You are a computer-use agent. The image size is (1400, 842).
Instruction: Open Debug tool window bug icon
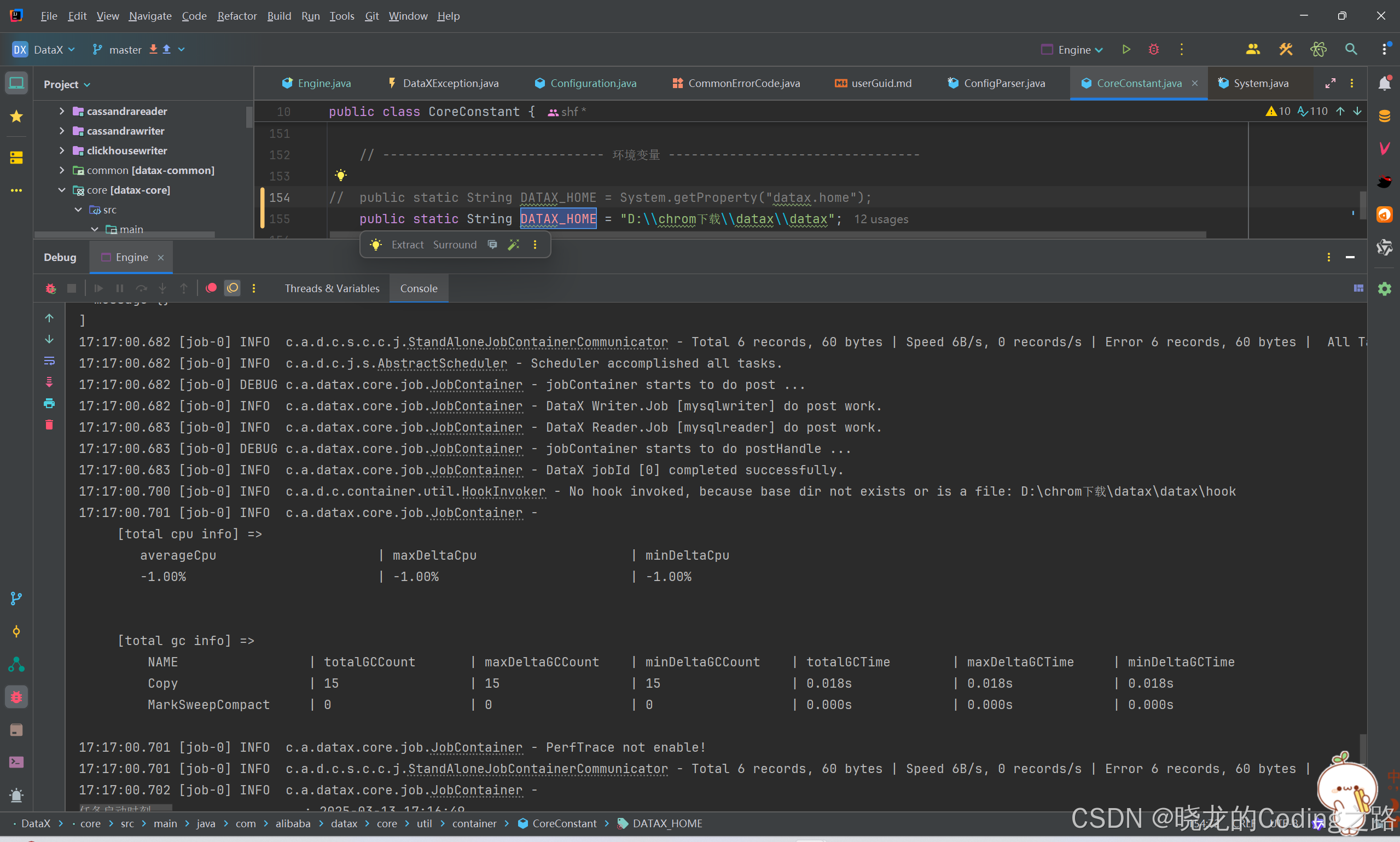point(16,697)
